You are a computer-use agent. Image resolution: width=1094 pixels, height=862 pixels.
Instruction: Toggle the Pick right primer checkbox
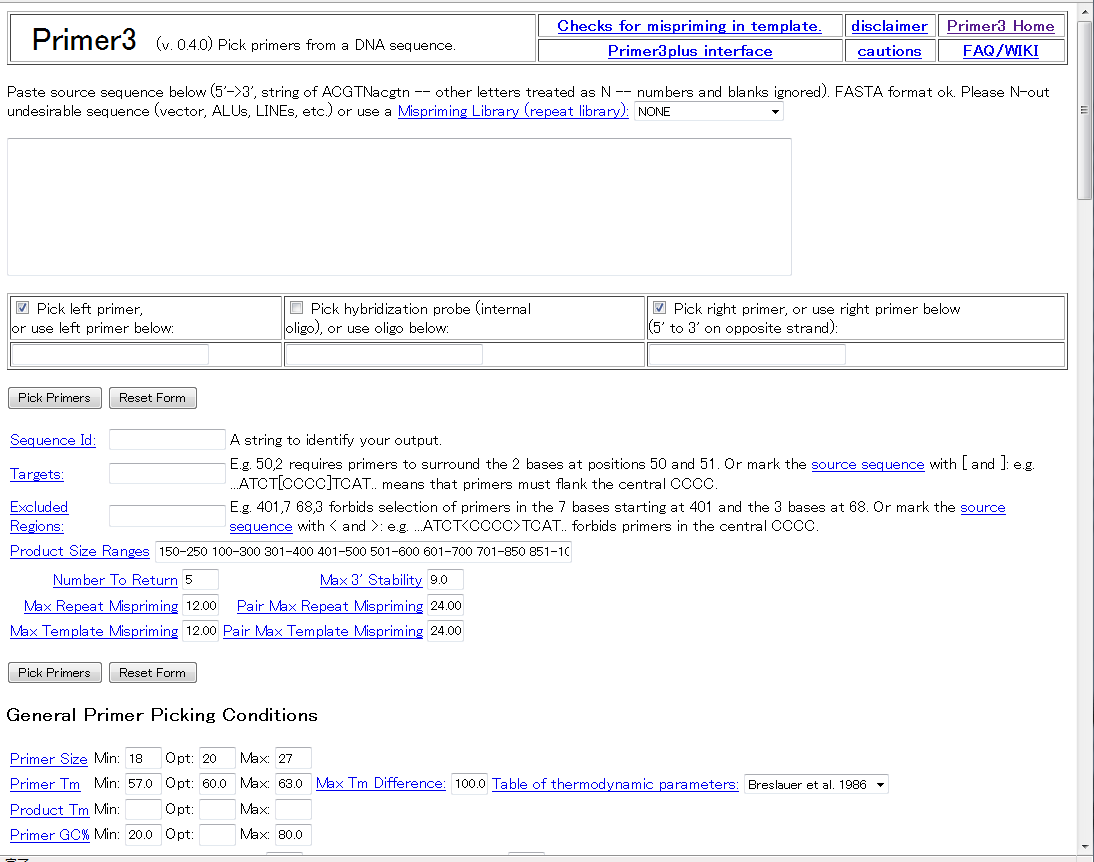[659, 308]
